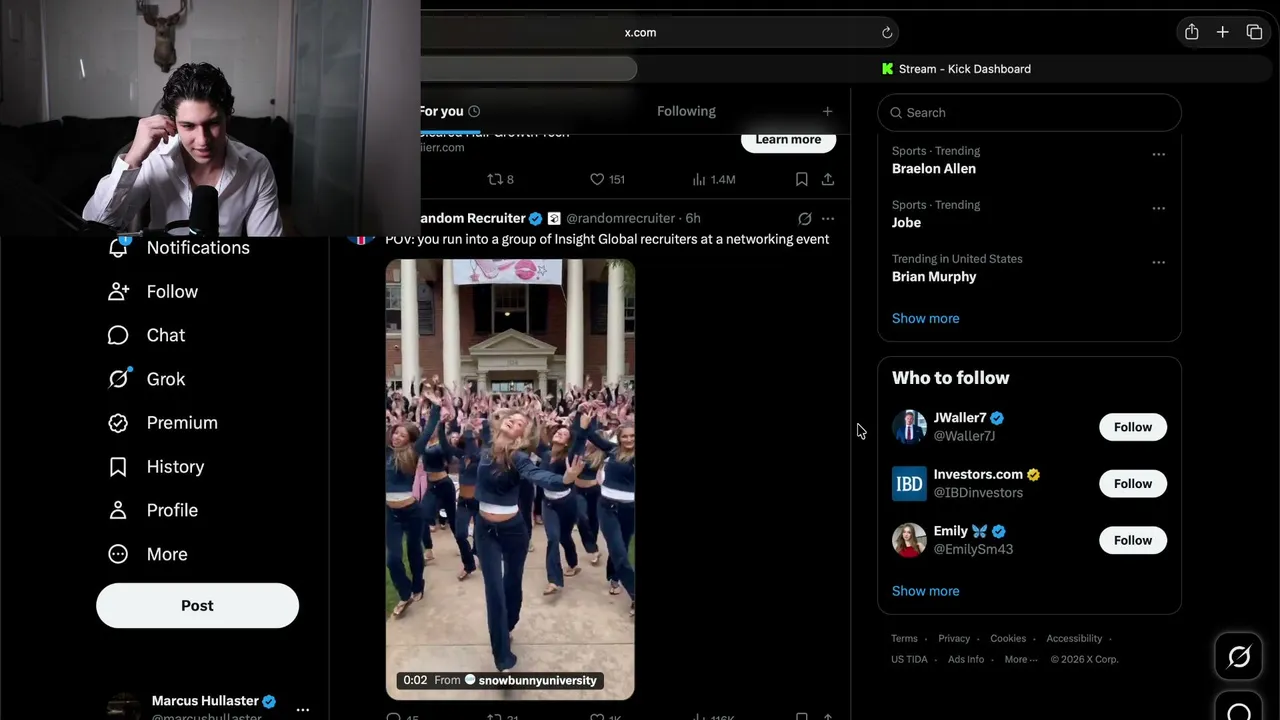Open Premium in the sidebar
The image size is (1280, 720).
[x=162, y=423]
